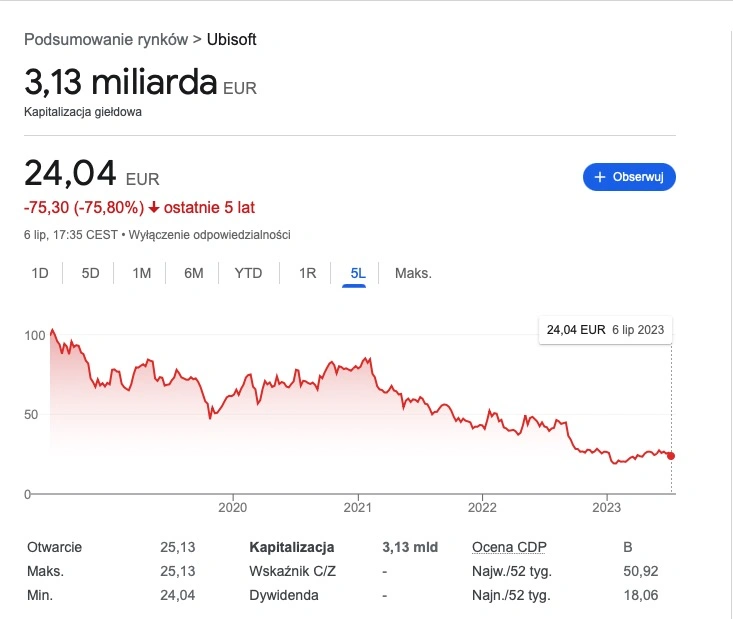Click the red endpoint dot on chart
733x619 pixels.
click(671, 456)
